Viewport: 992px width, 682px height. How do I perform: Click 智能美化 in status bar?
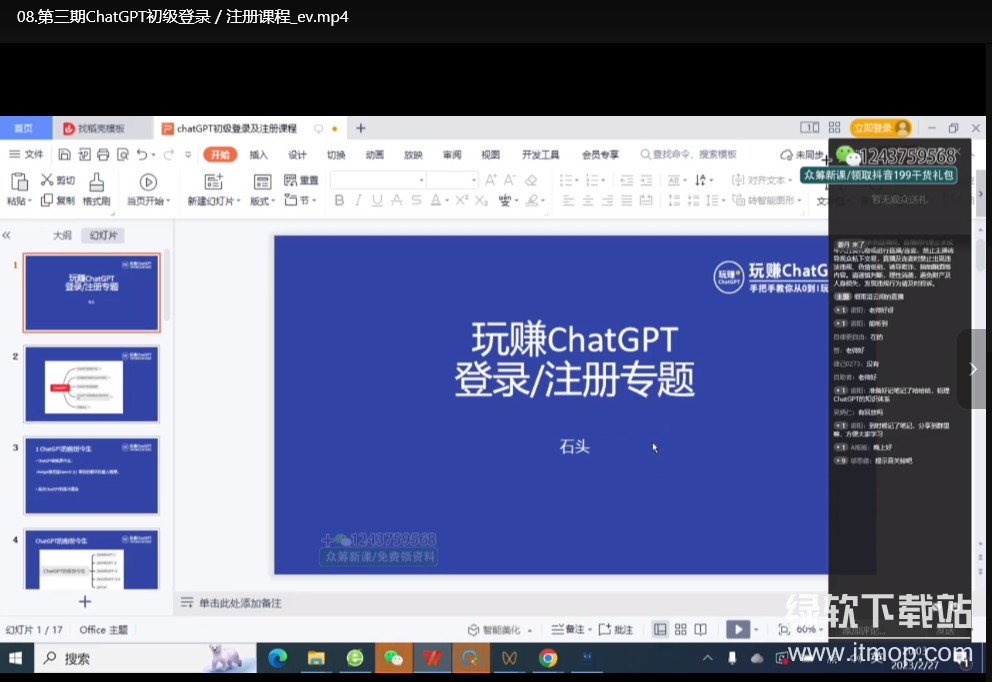click(x=500, y=629)
